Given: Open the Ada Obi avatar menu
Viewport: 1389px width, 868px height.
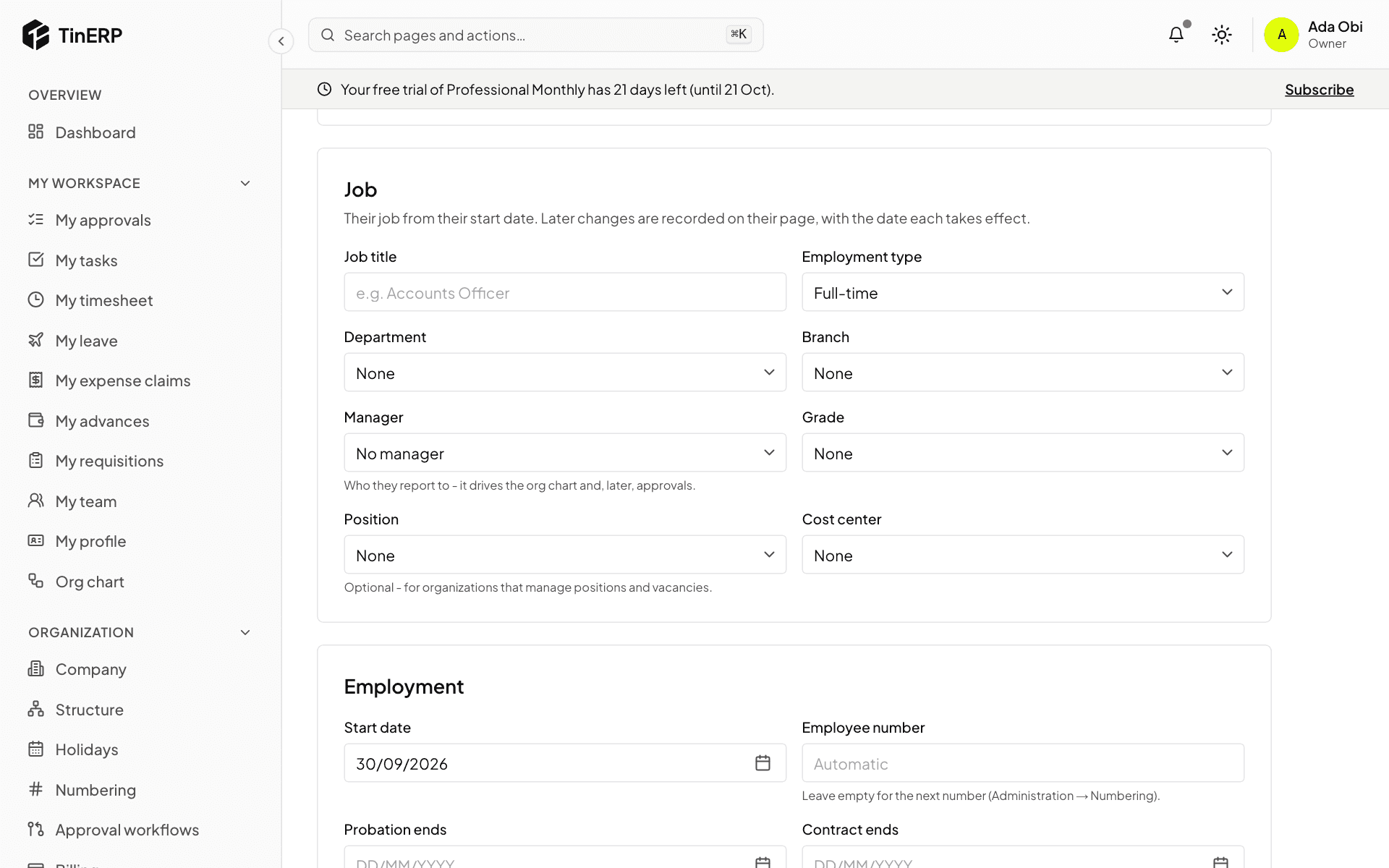Looking at the screenshot, I should (x=1281, y=35).
